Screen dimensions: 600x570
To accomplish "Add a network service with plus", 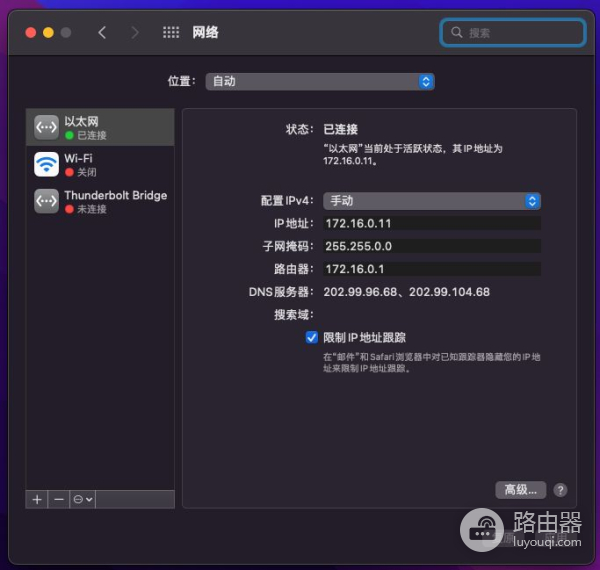I will pyautogui.click(x=37, y=500).
